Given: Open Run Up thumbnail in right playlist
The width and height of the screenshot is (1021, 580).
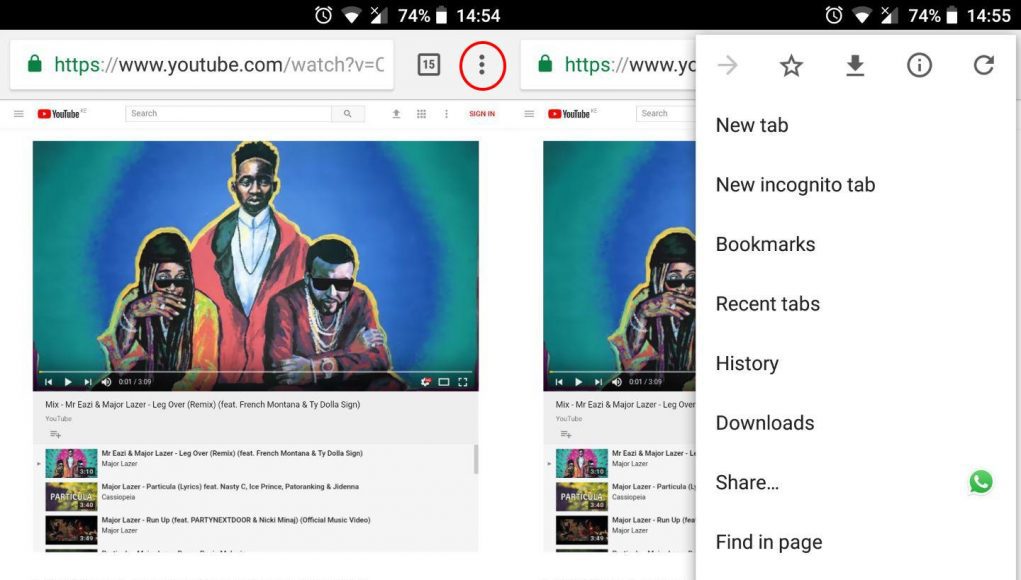Looking at the screenshot, I should pyautogui.click(x=582, y=530).
